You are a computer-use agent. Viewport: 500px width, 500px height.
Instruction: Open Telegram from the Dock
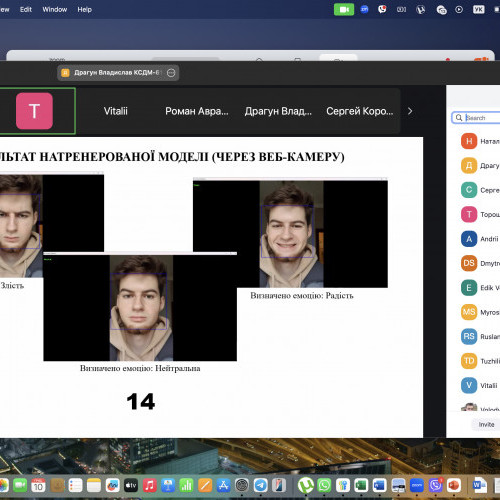(261, 485)
